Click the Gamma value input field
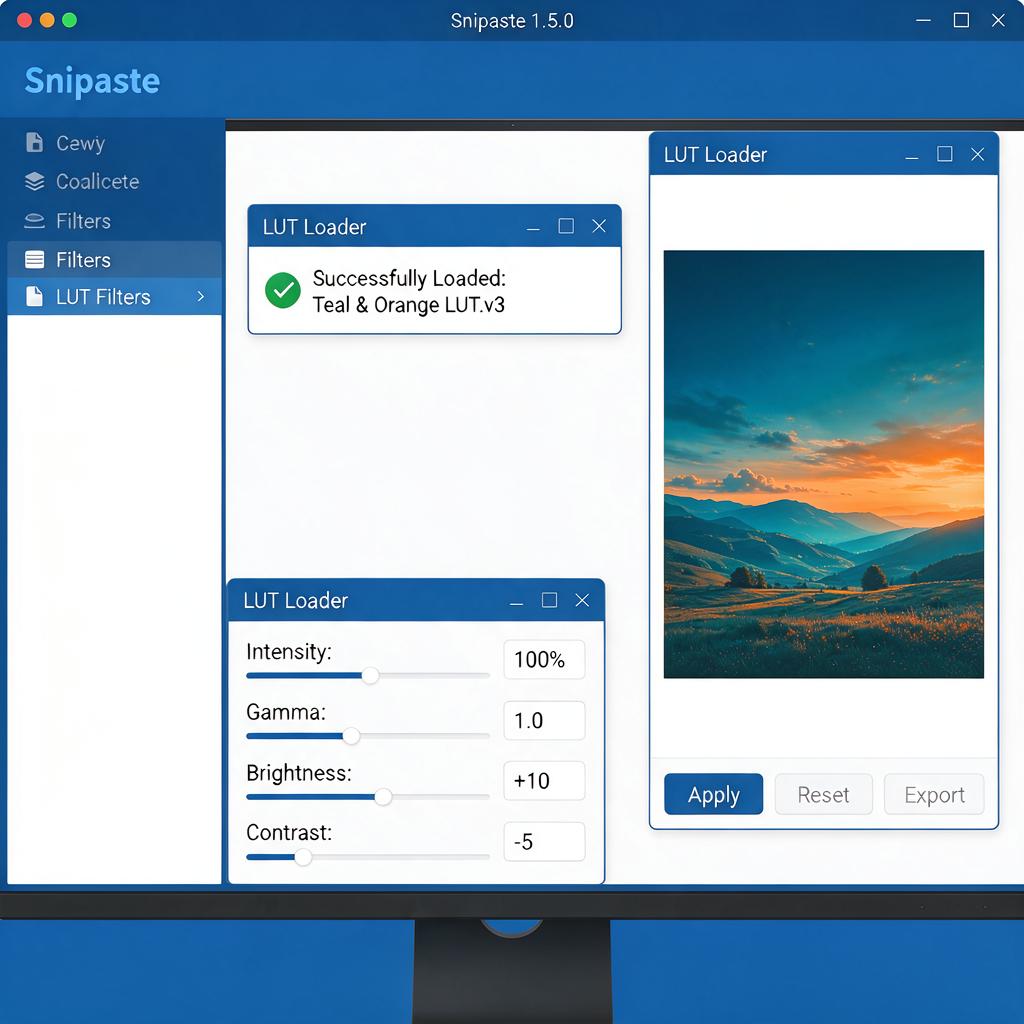This screenshot has height=1024, width=1024. (544, 720)
